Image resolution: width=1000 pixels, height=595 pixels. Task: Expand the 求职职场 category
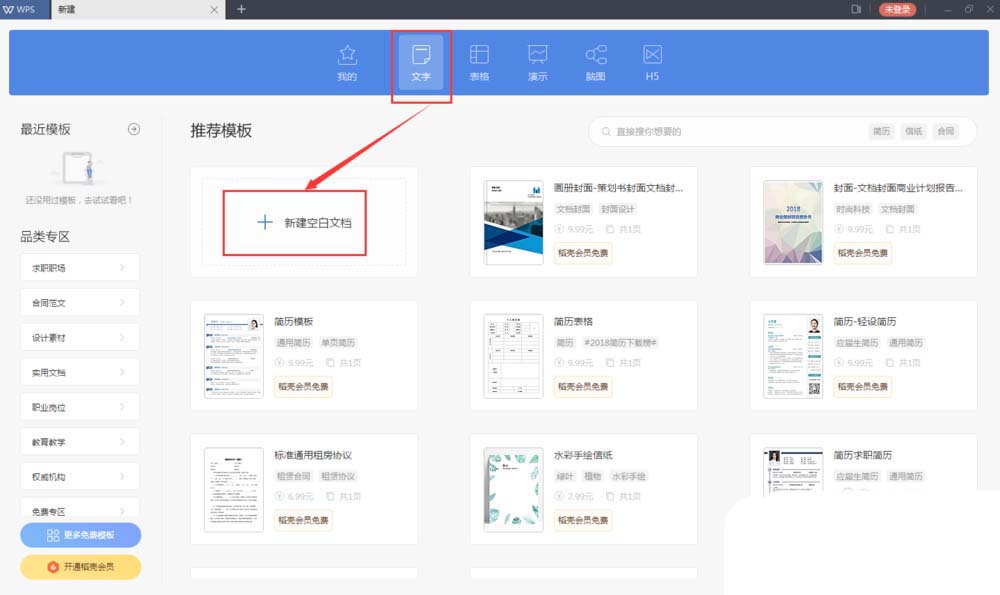coord(79,267)
